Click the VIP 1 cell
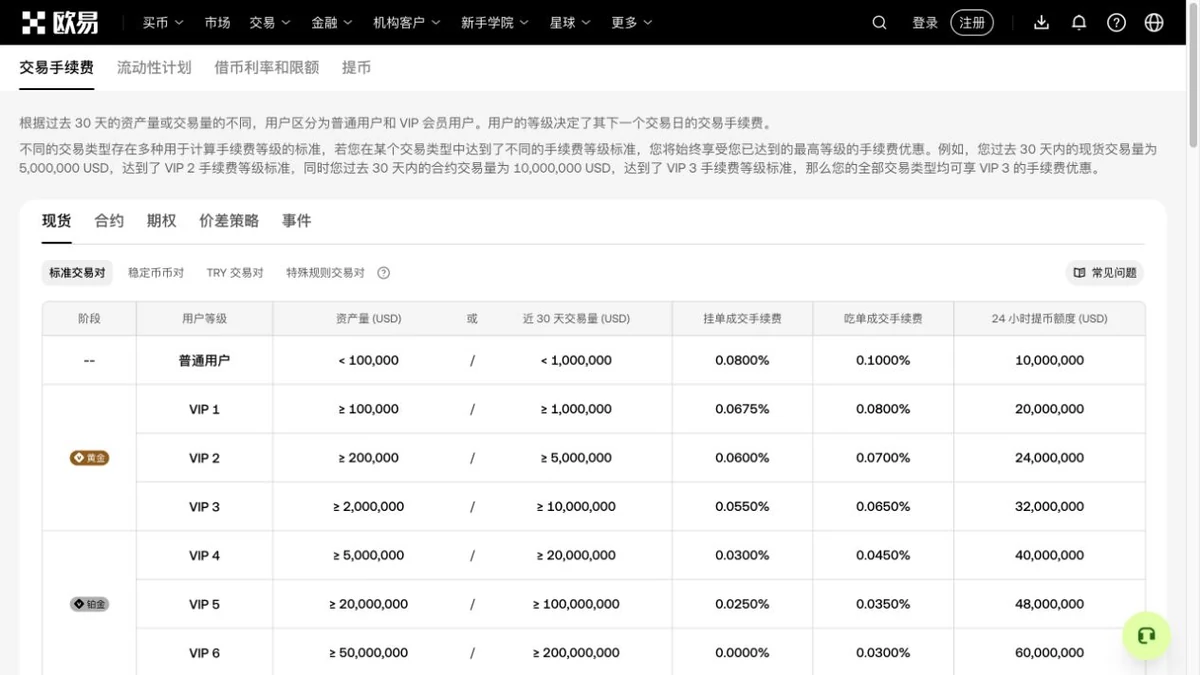The height and width of the screenshot is (675, 1200). click(204, 409)
